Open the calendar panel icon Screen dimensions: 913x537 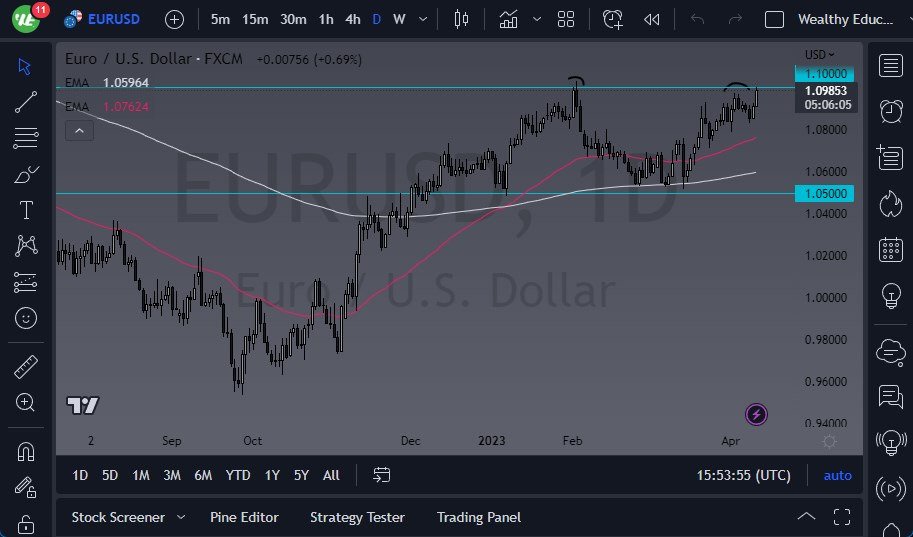pyautogui.click(x=890, y=250)
